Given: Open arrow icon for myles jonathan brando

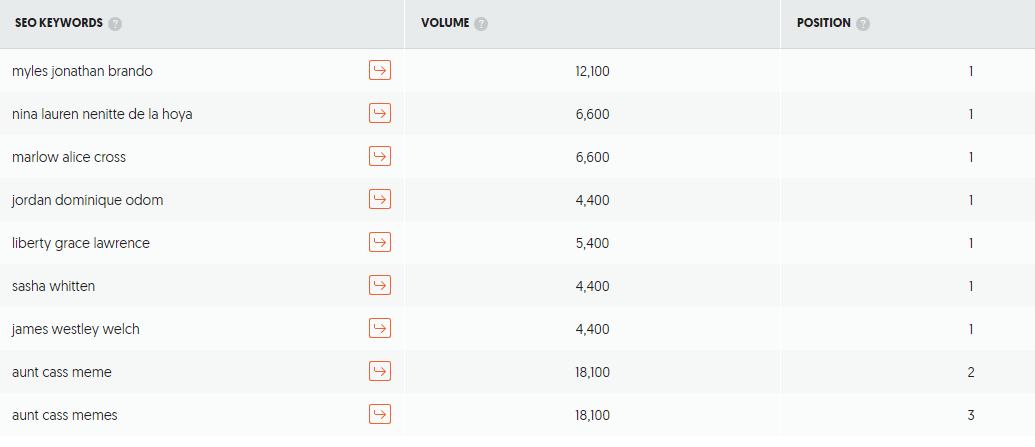Looking at the screenshot, I should (x=380, y=70).
